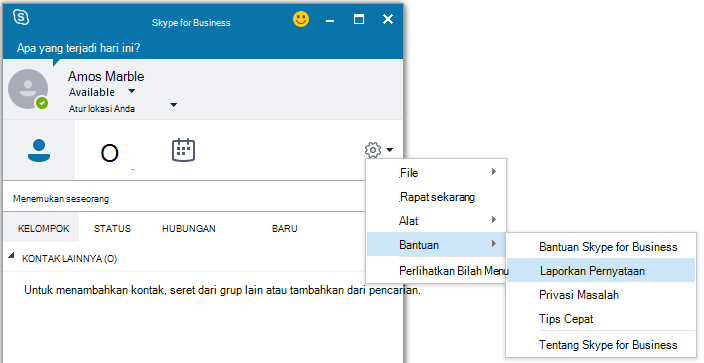This screenshot has height=363, width=704.
Task: Click the Atur lokasi Anda text
Action: tap(102, 109)
